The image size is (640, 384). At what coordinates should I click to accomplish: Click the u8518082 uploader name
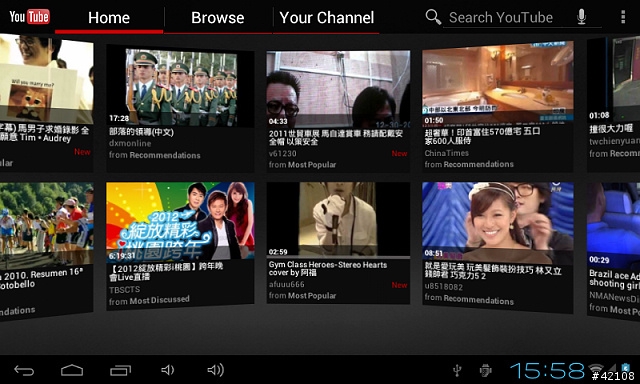tap(444, 287)
